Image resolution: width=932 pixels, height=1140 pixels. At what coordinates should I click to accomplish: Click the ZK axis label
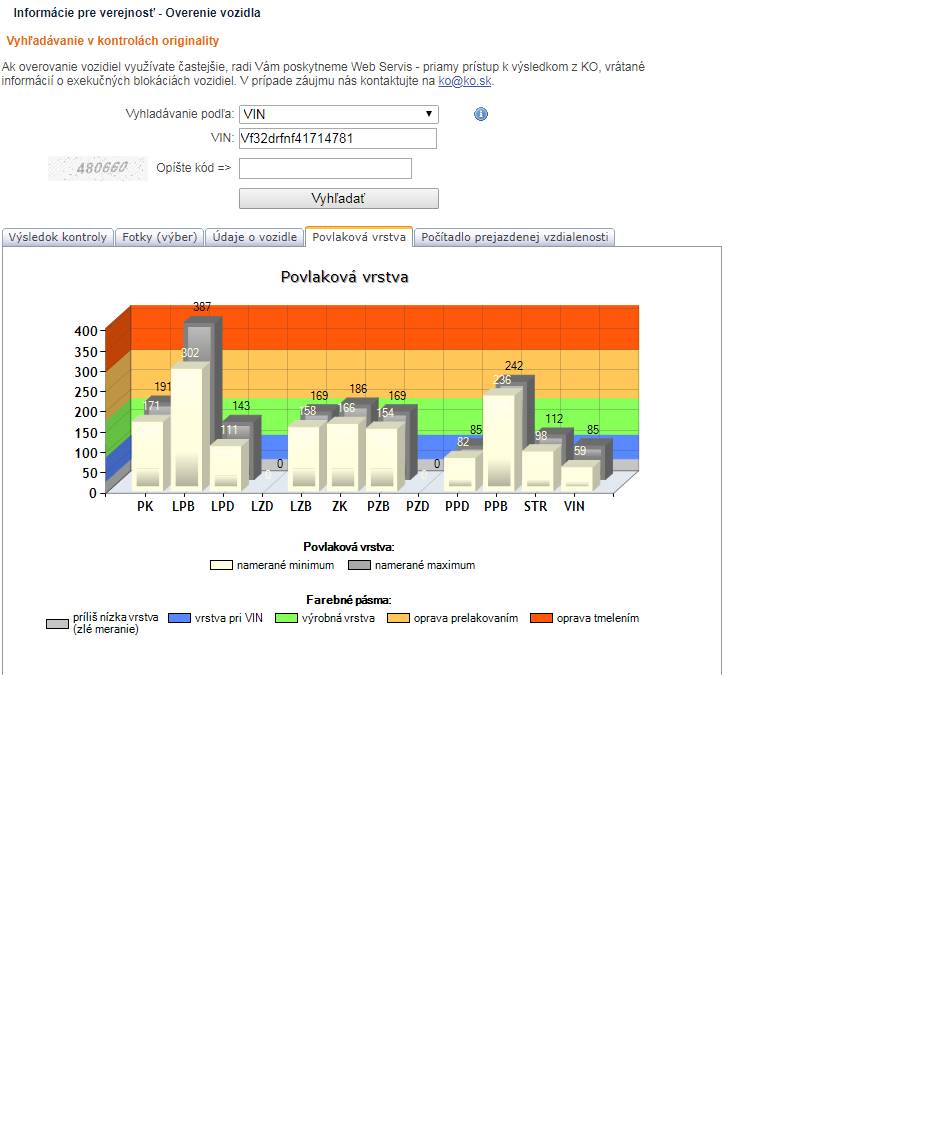pos(340,506)
